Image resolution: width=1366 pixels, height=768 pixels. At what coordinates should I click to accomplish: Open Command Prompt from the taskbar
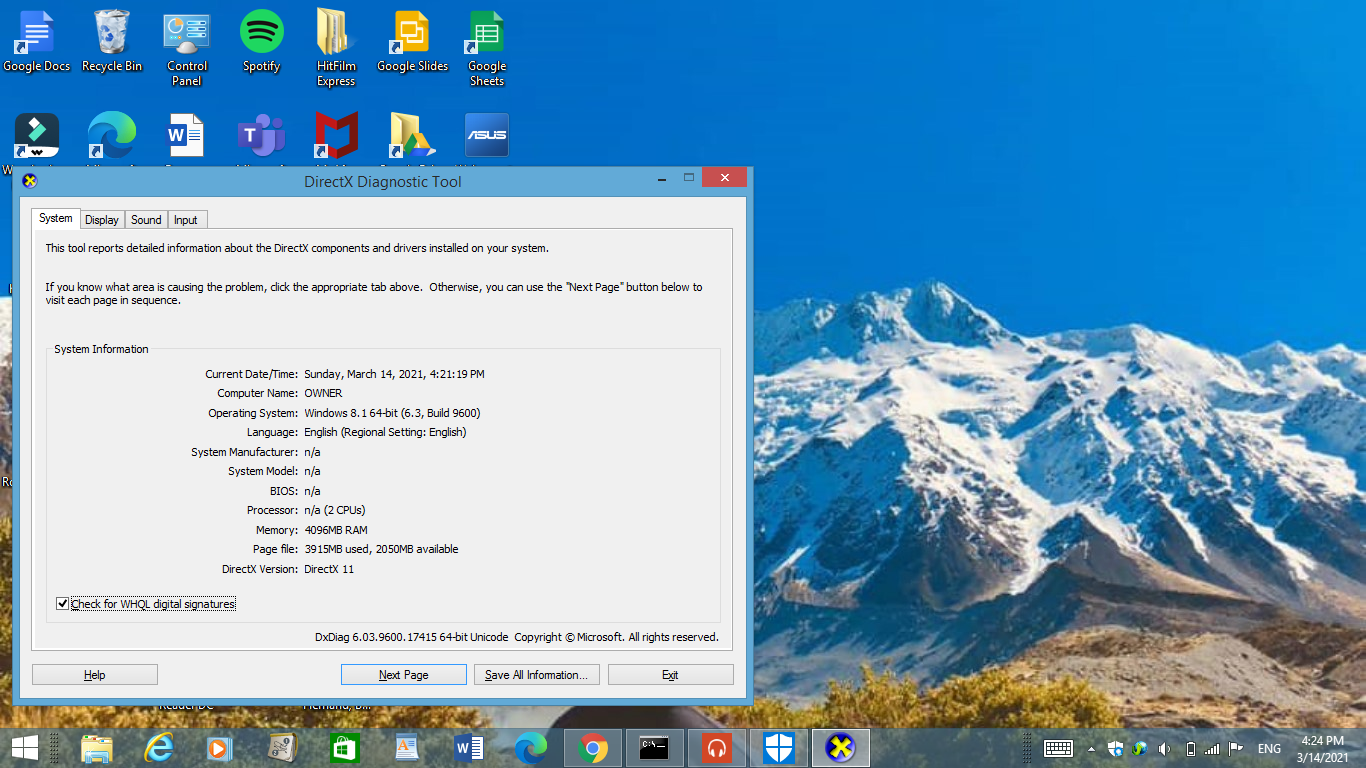tap(654, 747)
